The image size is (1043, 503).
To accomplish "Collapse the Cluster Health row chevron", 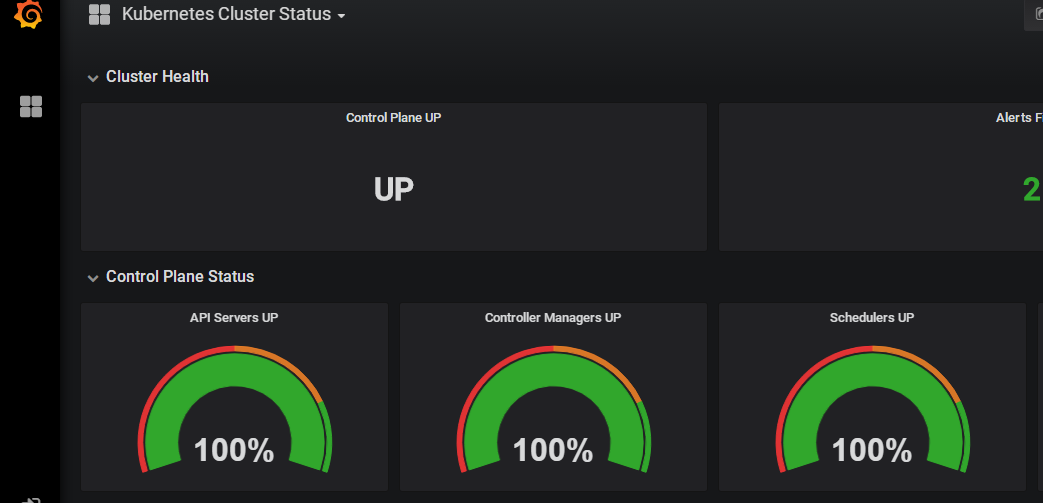I will click(x=93, y=78).
